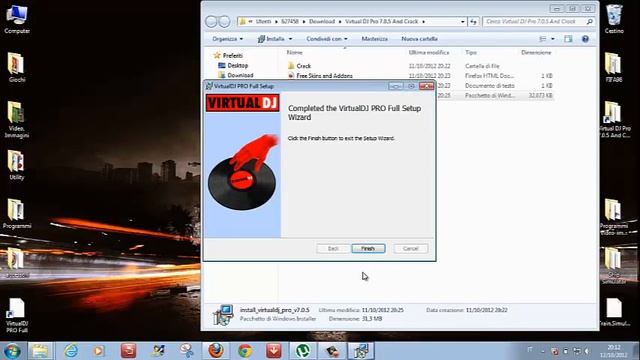Screen dimensions: 640x360
Task: Launch Firefox from the taskbar
Action: click(216, 351)
